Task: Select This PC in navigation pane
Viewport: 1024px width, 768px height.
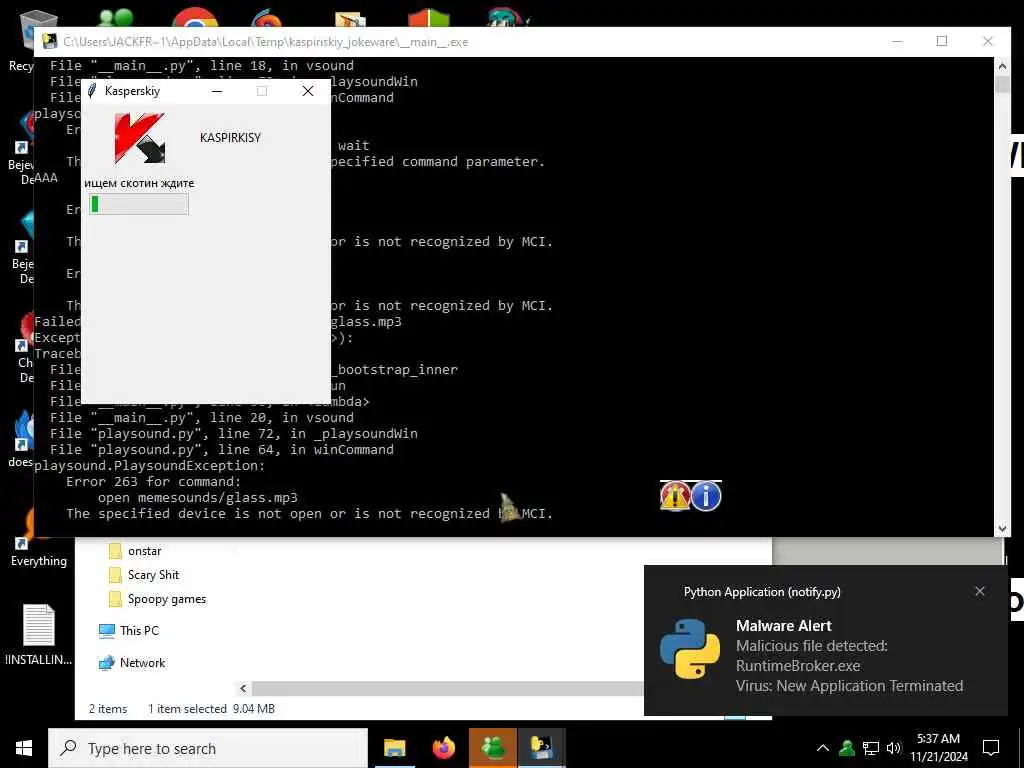Action: [x=139, y=631]
